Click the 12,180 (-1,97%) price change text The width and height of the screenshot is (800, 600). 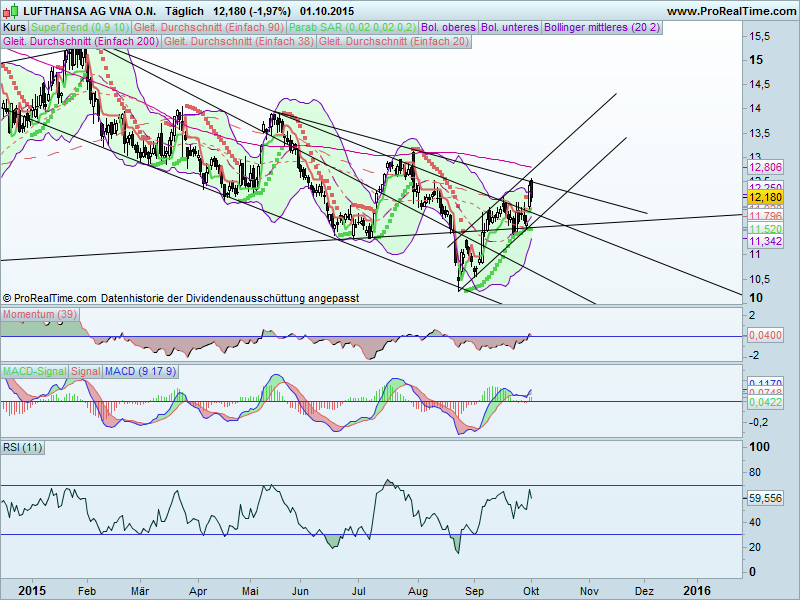[252, 11]
